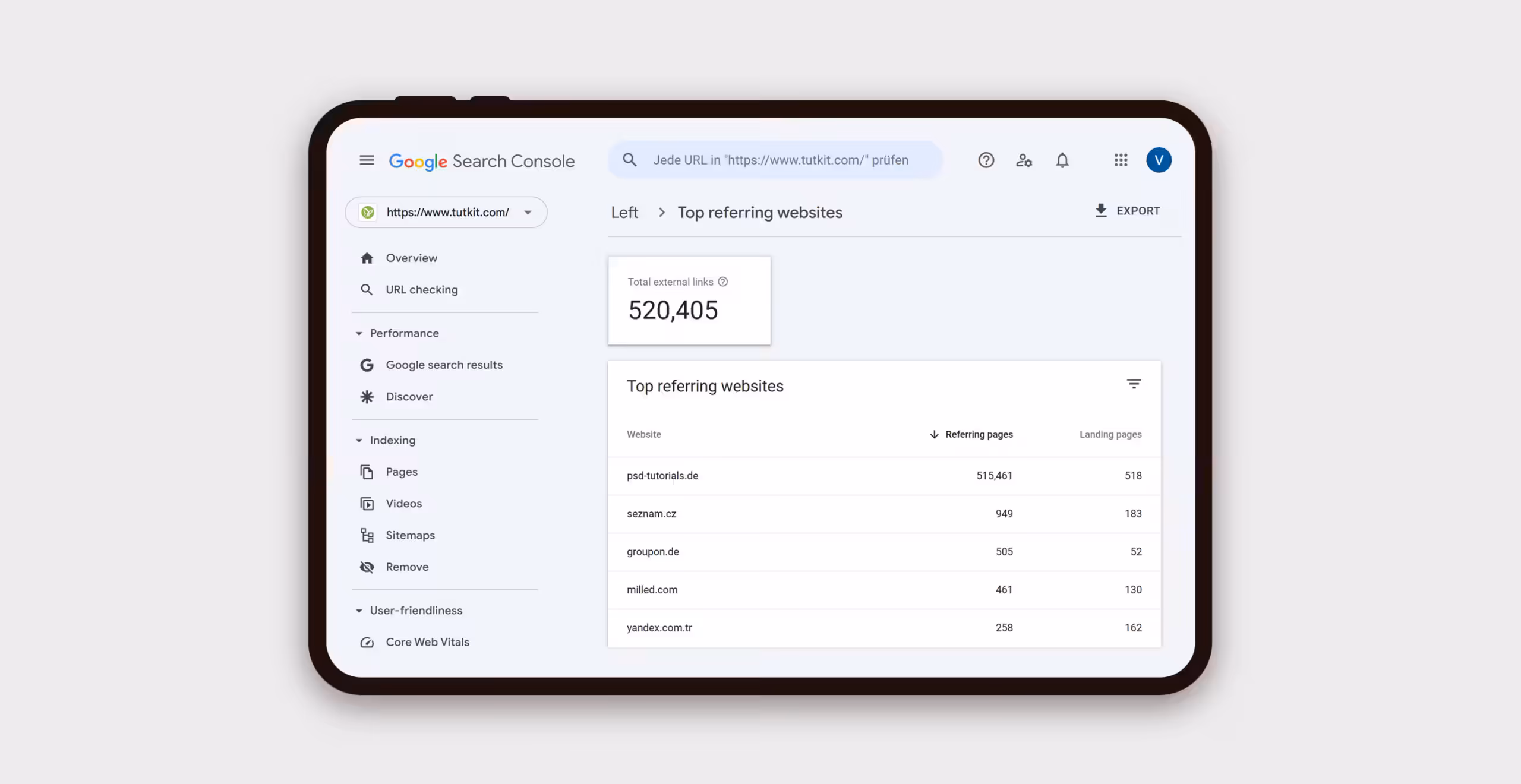
Task: Open the hamburger navigation menu
Action: point(367,160)
